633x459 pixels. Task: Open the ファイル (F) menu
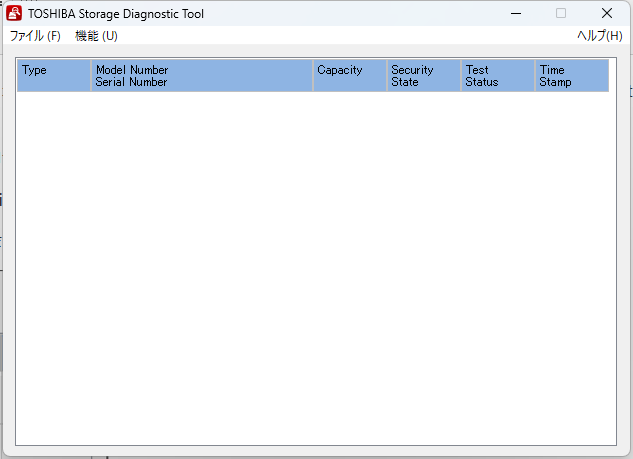pos(35,36)
